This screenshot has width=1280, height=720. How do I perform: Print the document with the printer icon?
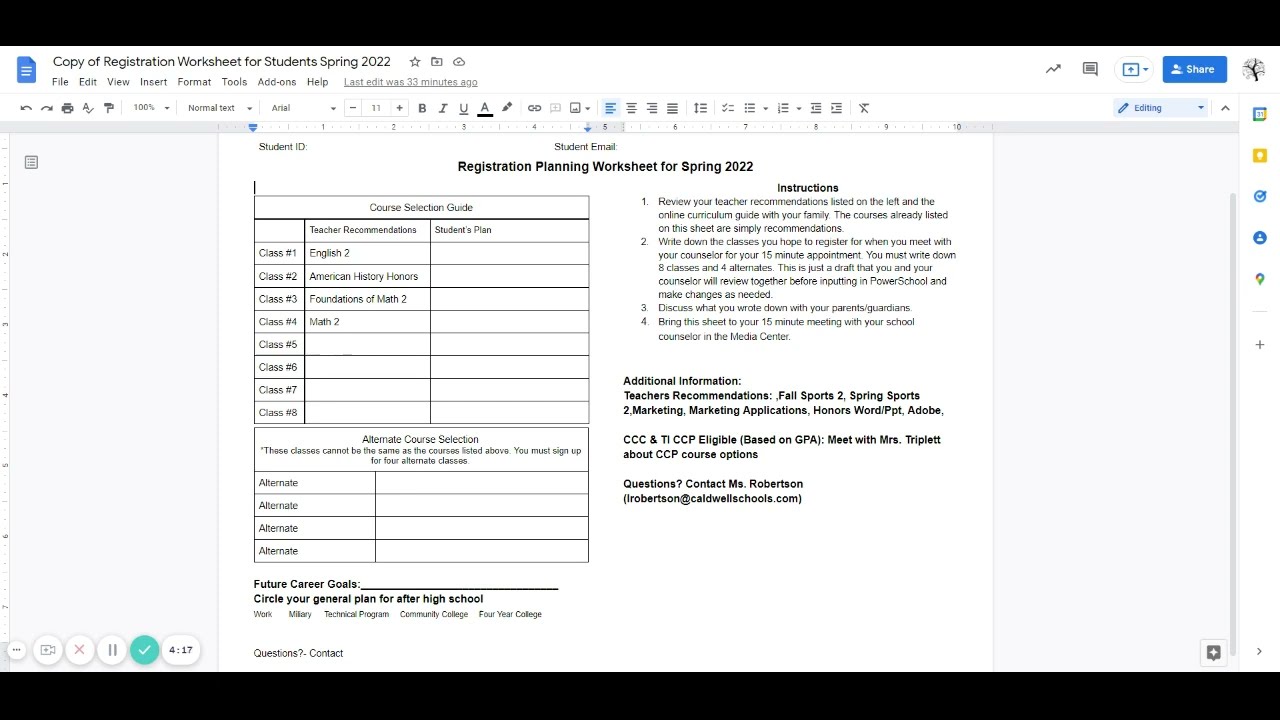67,108
